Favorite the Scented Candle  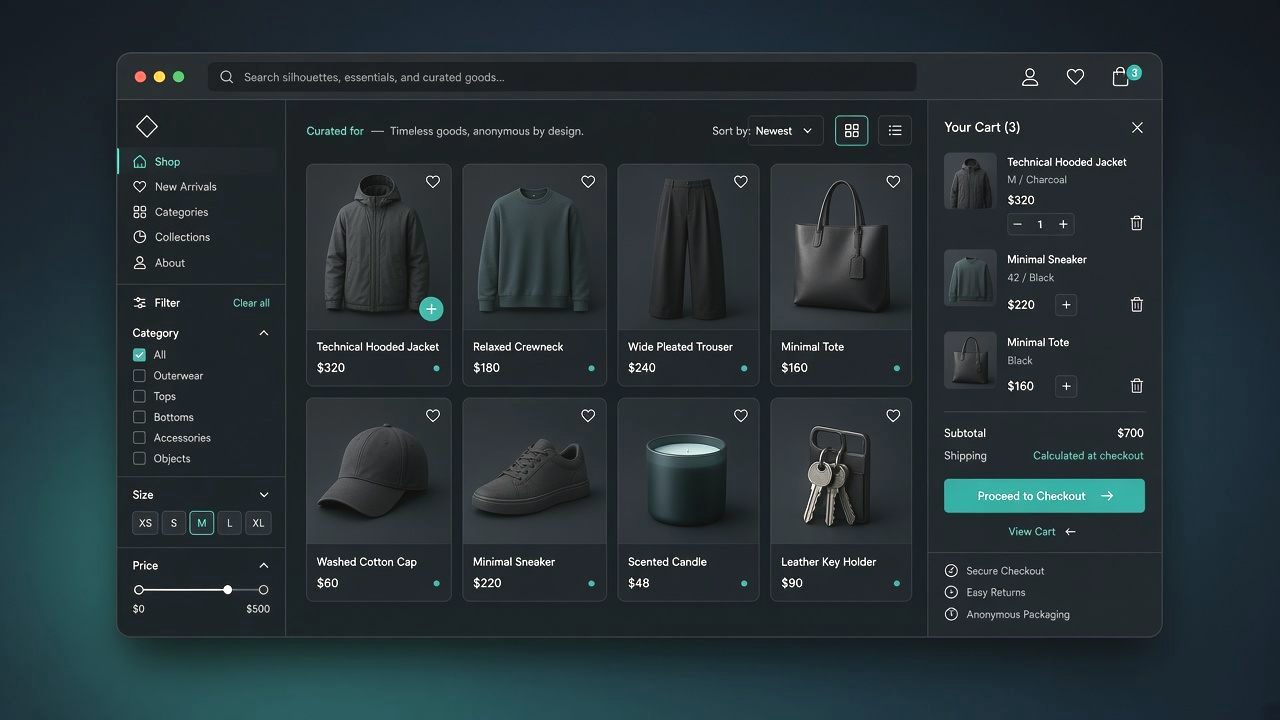point(741,416)
